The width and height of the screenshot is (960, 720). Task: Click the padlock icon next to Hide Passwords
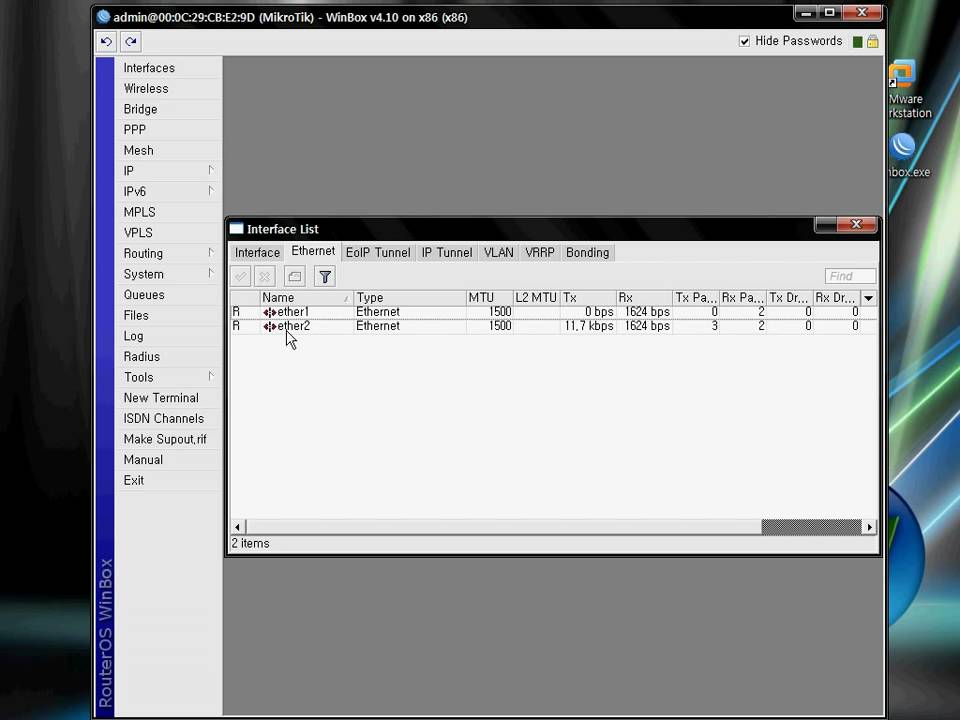point(872,41)
